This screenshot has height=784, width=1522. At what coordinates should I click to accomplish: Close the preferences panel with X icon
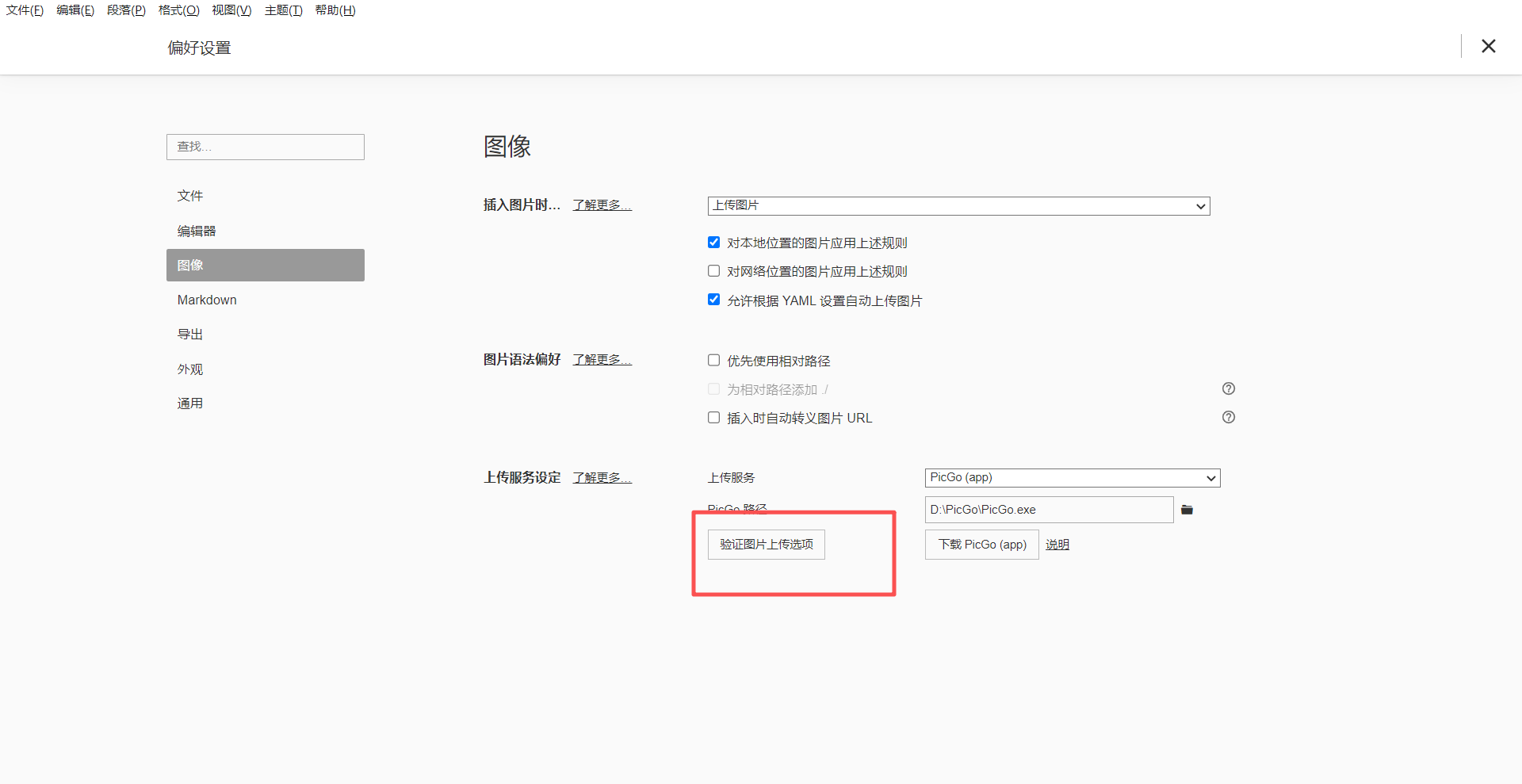point(1488,46)
